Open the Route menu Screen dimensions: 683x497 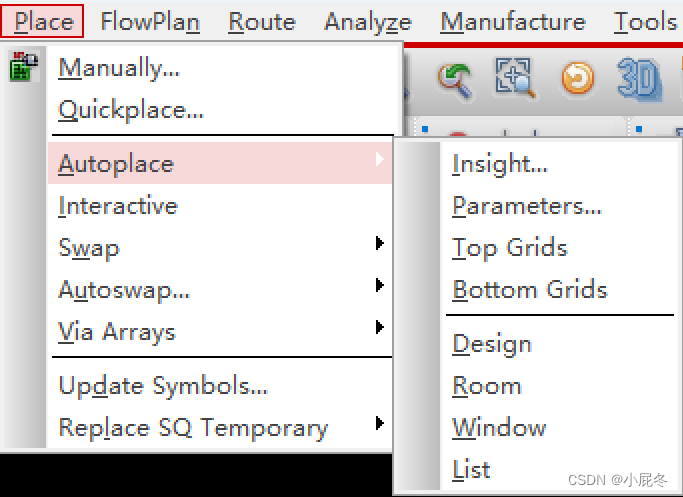click(x=262, y=22)
